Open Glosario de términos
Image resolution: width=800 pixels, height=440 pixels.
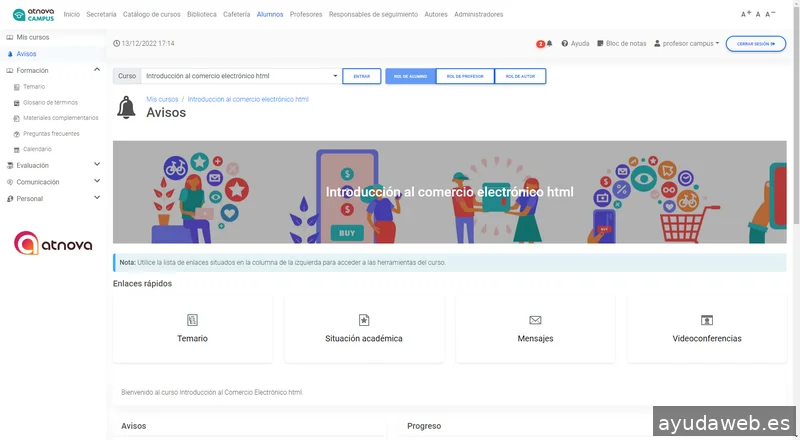pos(50,103)
